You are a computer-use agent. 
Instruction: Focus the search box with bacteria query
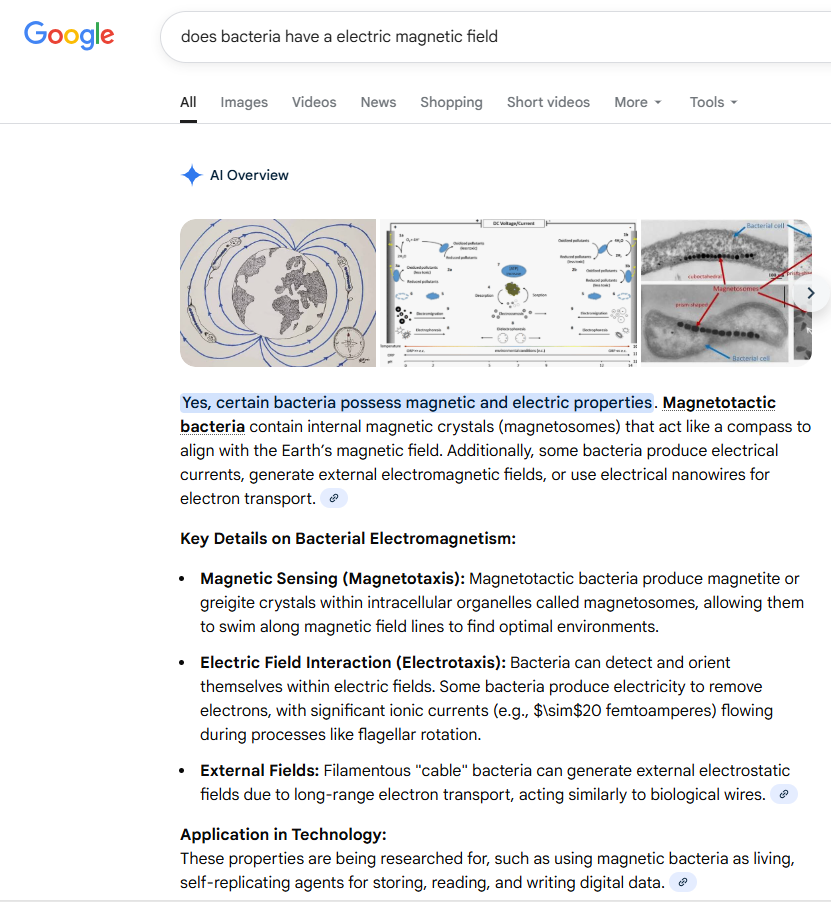(495, 37)
